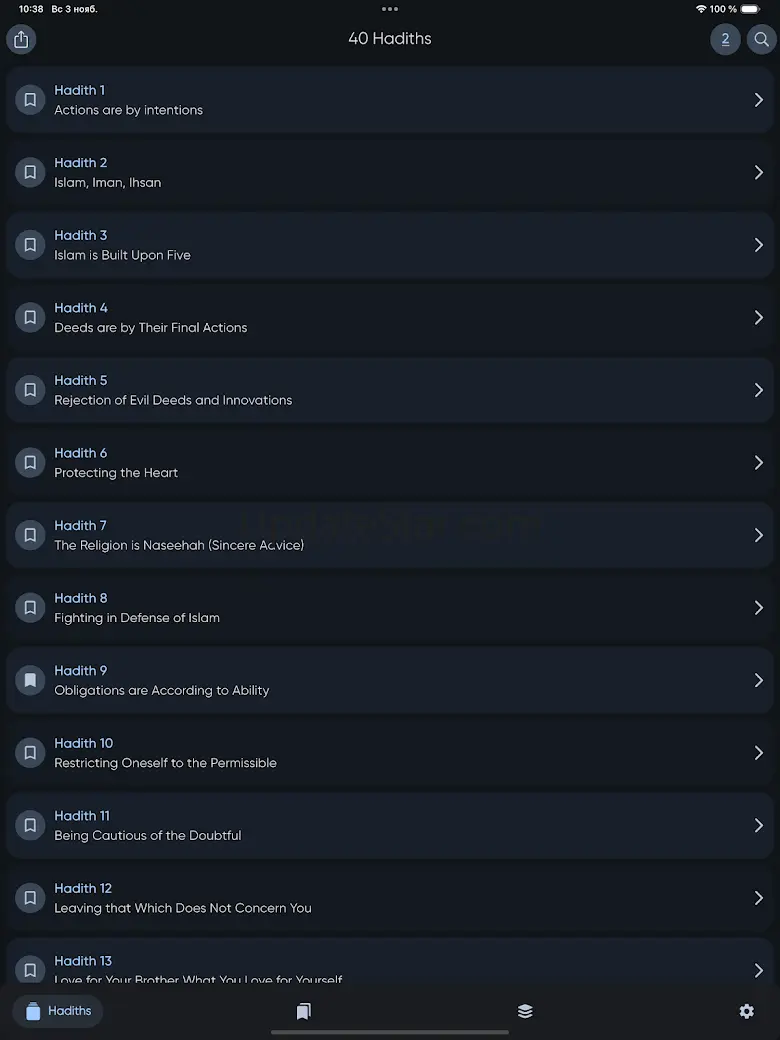
Task: Open Hadith 6 via right chevron
Action: [758, 462]
